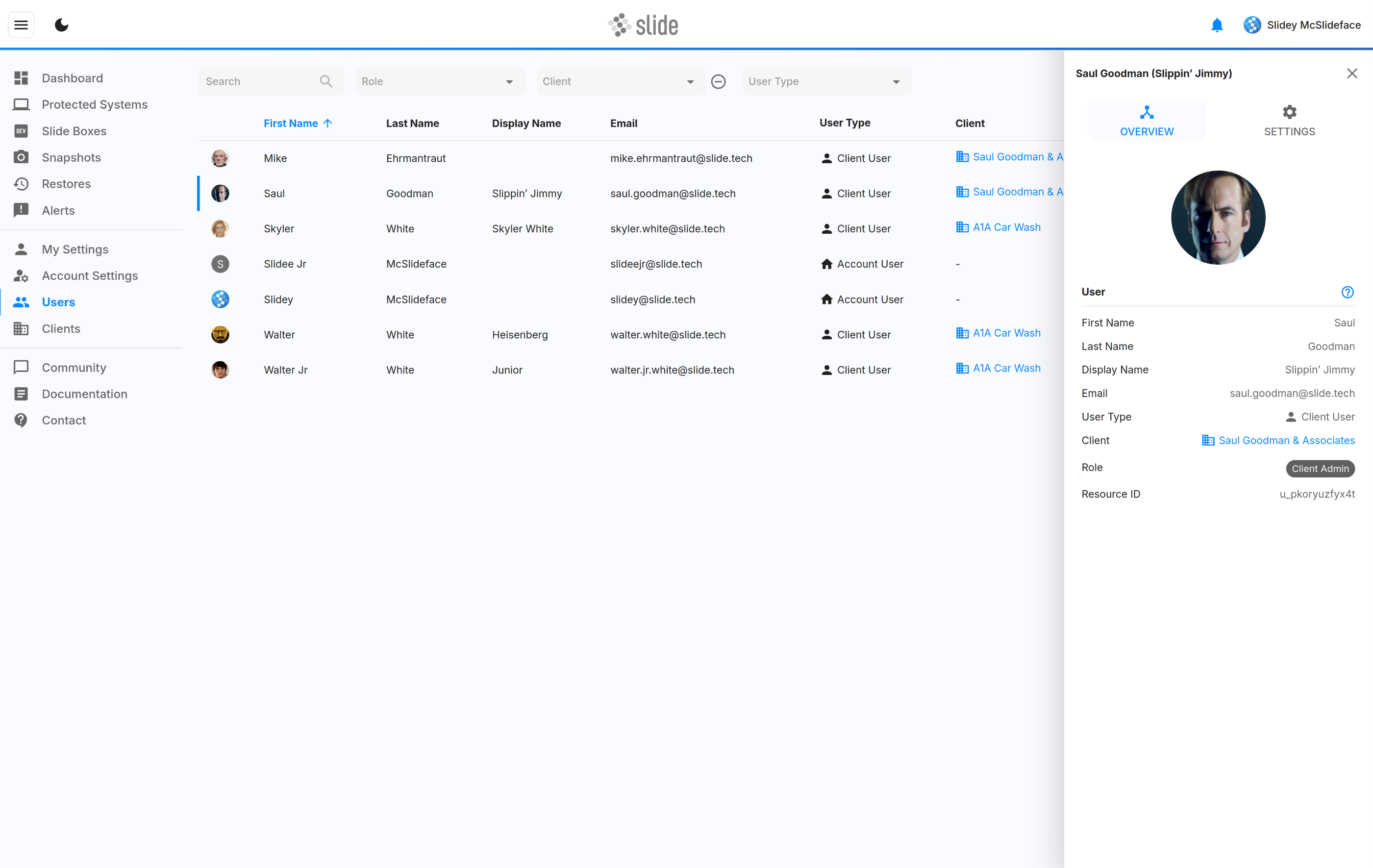Click the My Settings person icon

coord(21,249)
